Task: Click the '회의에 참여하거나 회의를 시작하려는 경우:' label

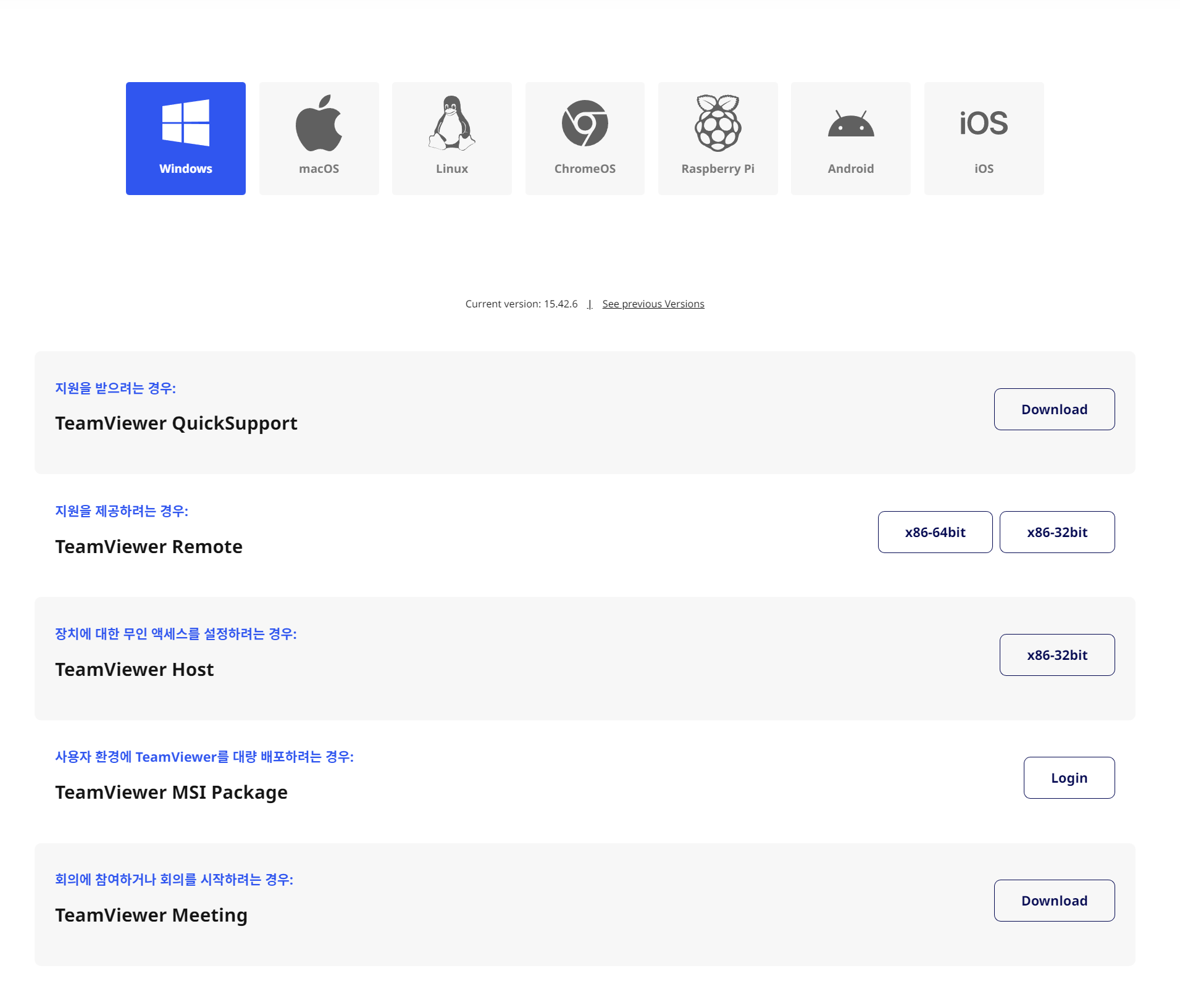Action: (x=174, y=880)
